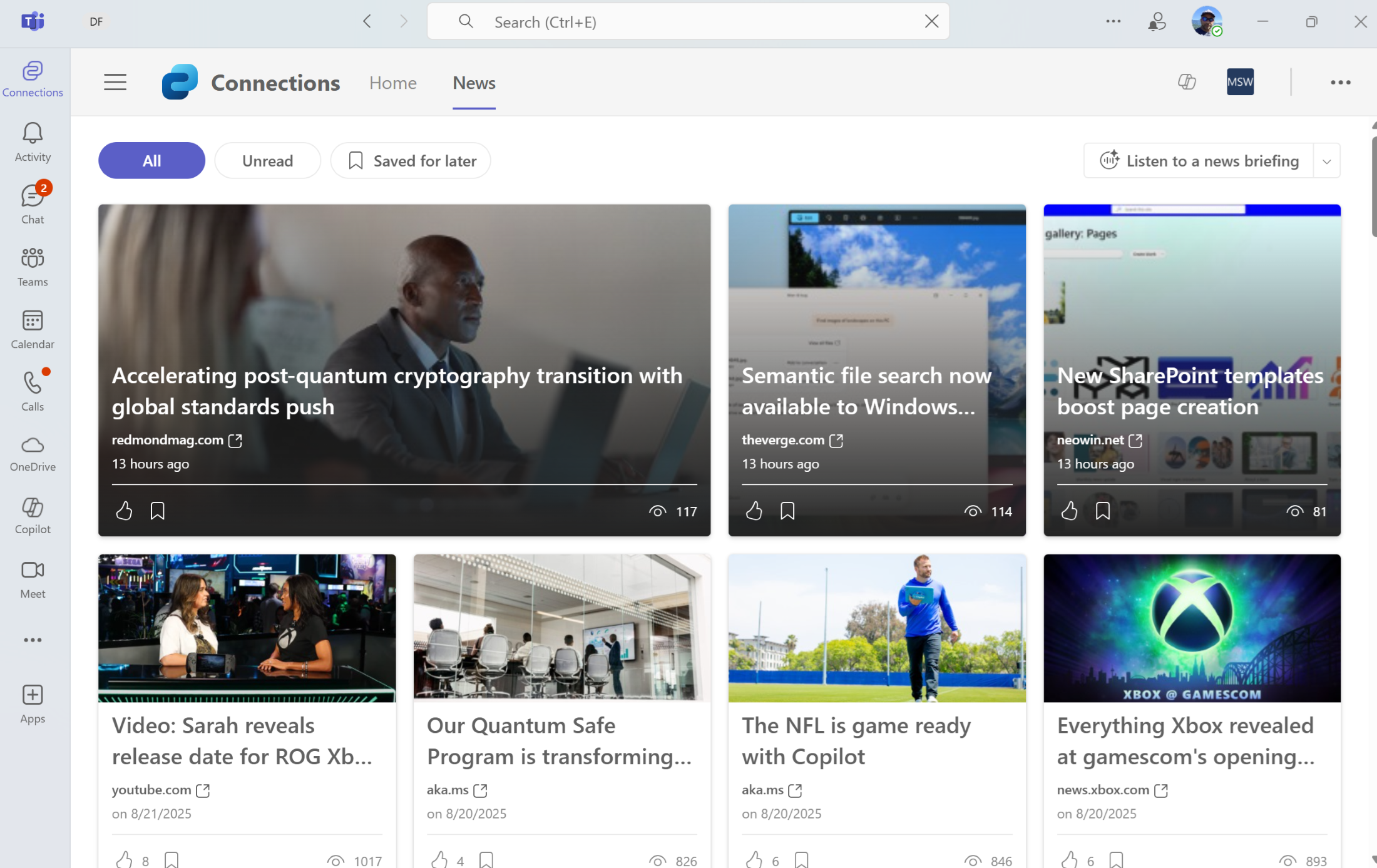This screenshot has height=868, width=1377.
Task: Open the redmondmag.com source link
Action: pyautogui.click(x=177, y=440)
